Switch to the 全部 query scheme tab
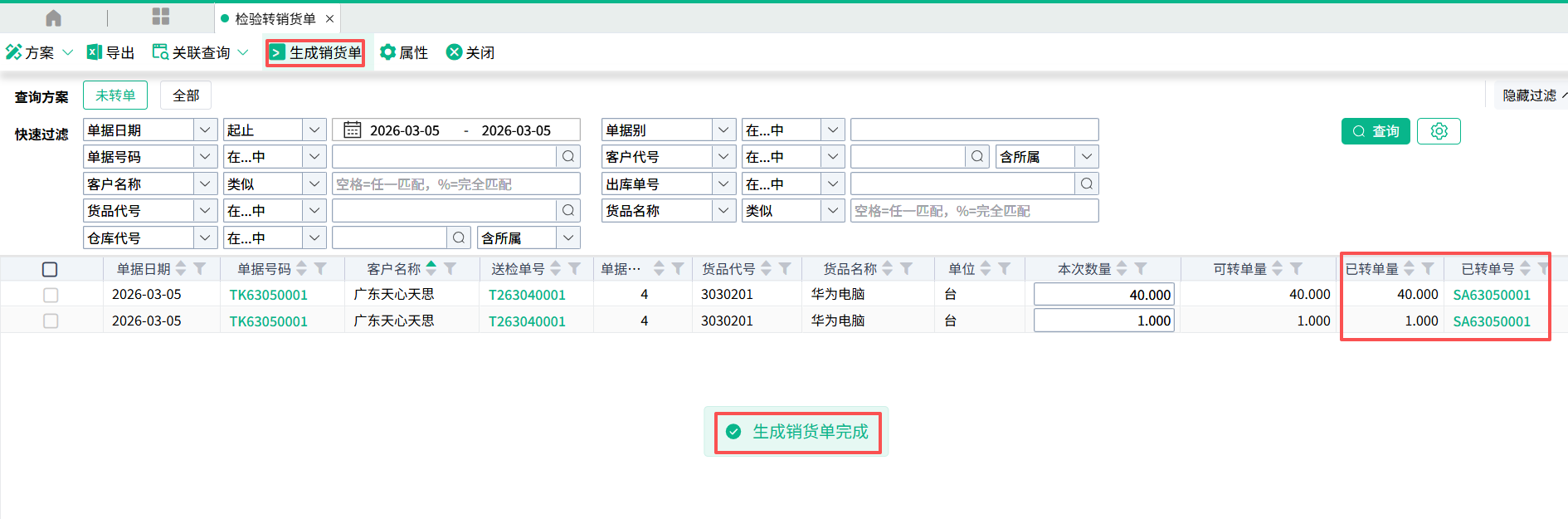The width and height of the screenshot is (1568, 519). pos(186,95)
